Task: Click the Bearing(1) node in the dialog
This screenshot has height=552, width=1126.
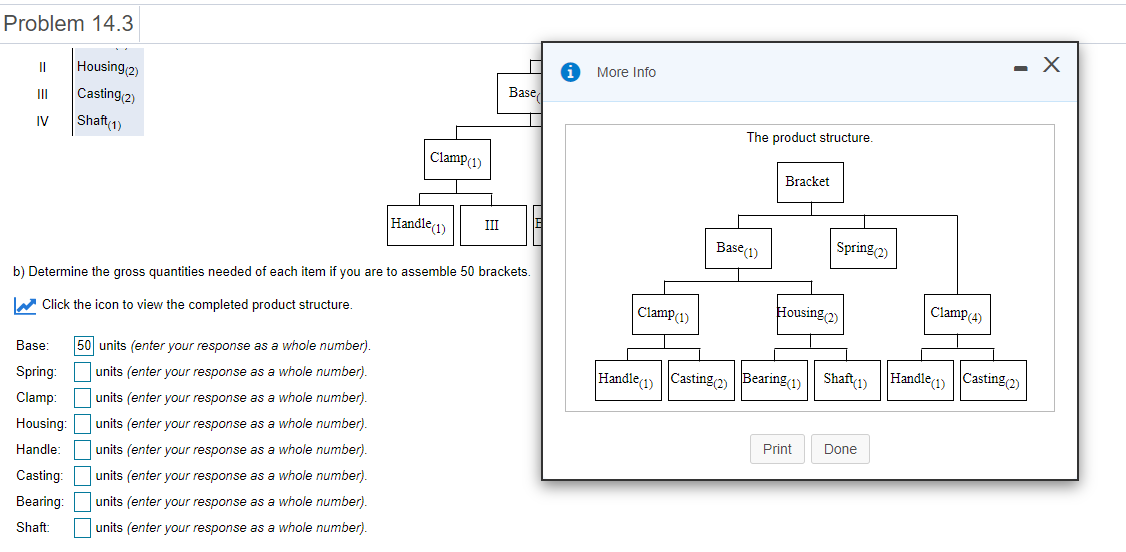Action: (774, 380)
